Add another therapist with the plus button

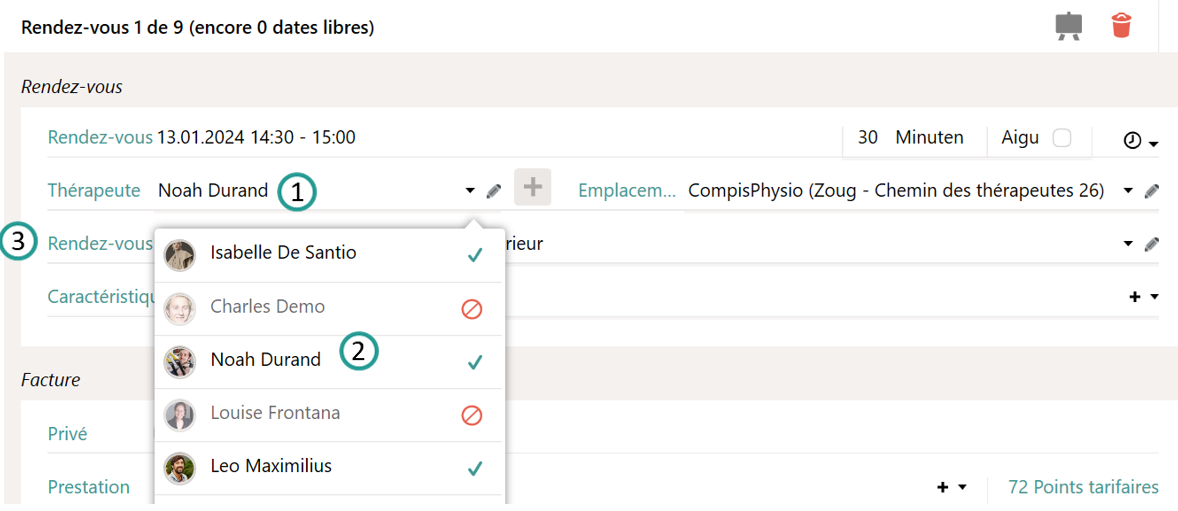tap(532, 187)
